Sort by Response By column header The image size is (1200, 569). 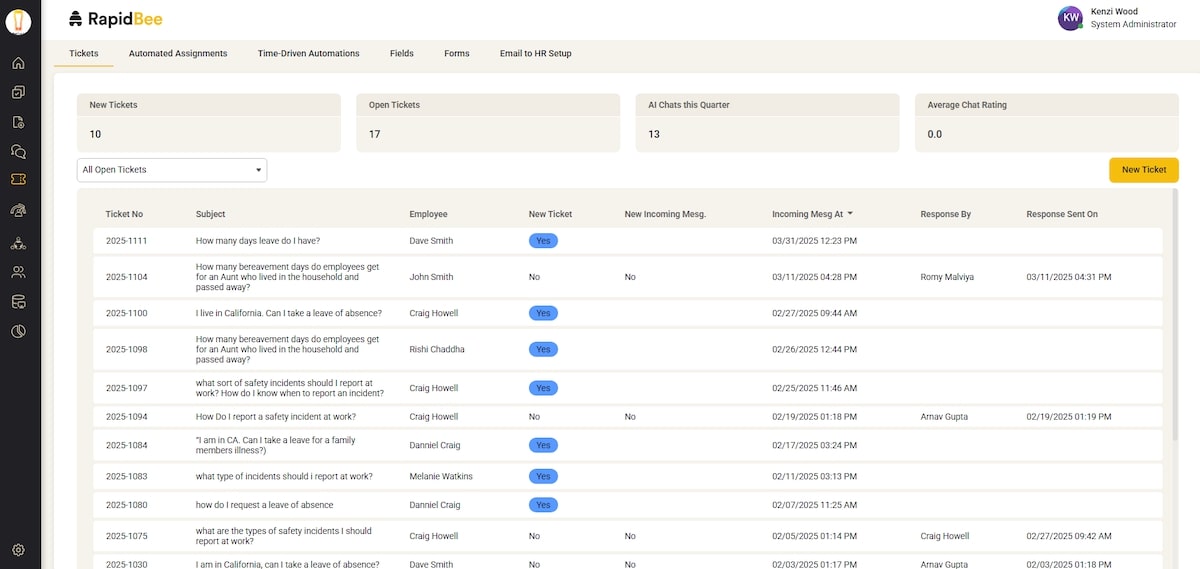945,214
